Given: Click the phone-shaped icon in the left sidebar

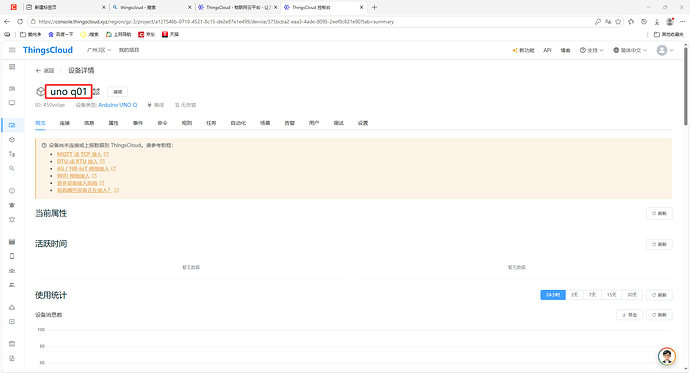Looking at the screenshot, I should coord(12,256).
